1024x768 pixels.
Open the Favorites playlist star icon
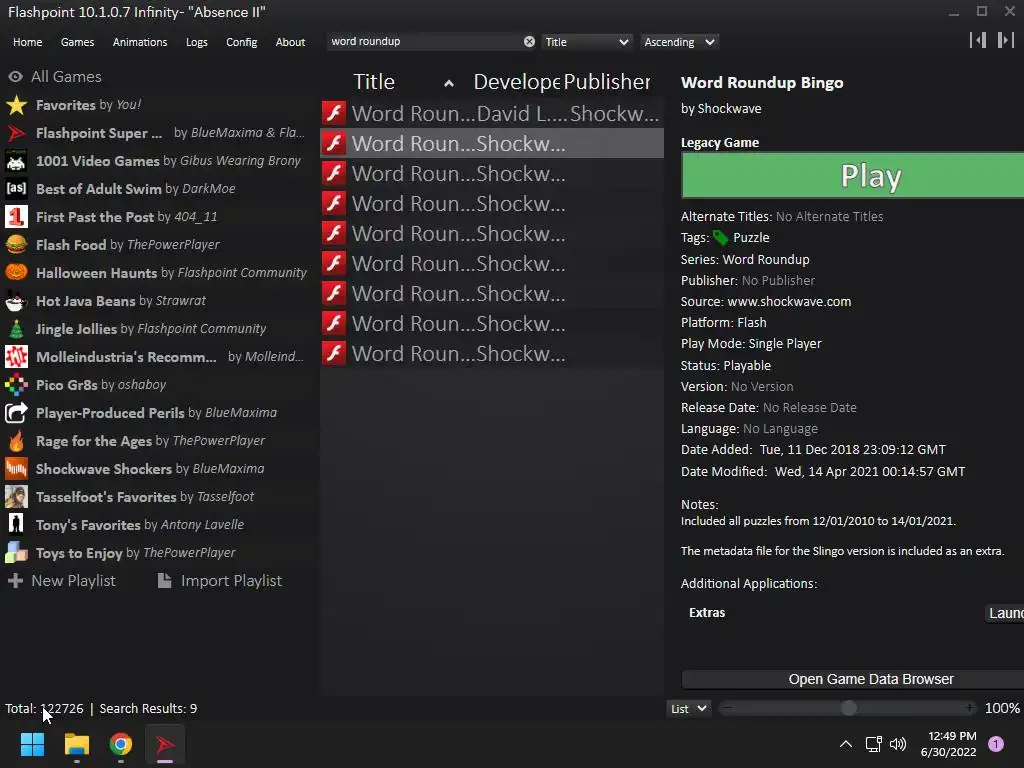coord(16,105)
